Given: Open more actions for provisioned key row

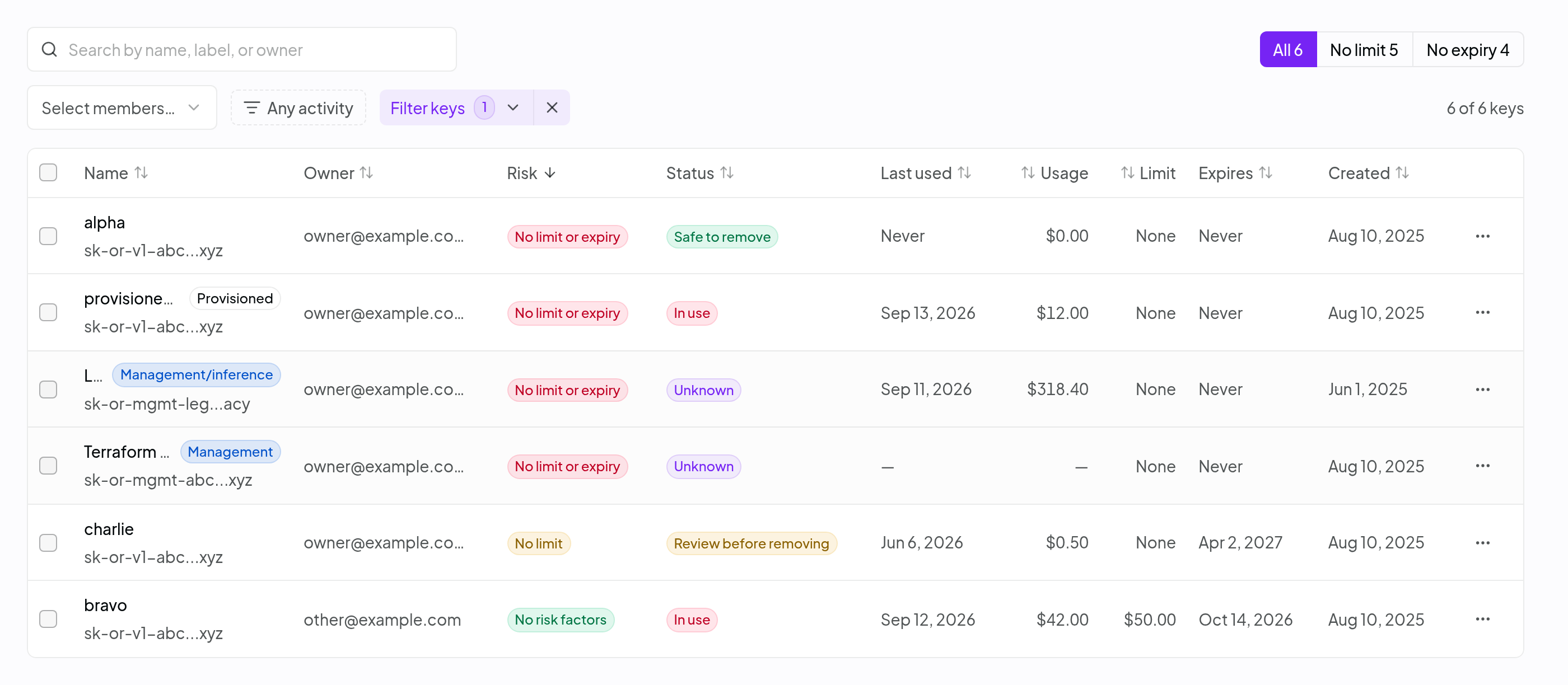Looking at the screenshot, I should coord(1482,313).
